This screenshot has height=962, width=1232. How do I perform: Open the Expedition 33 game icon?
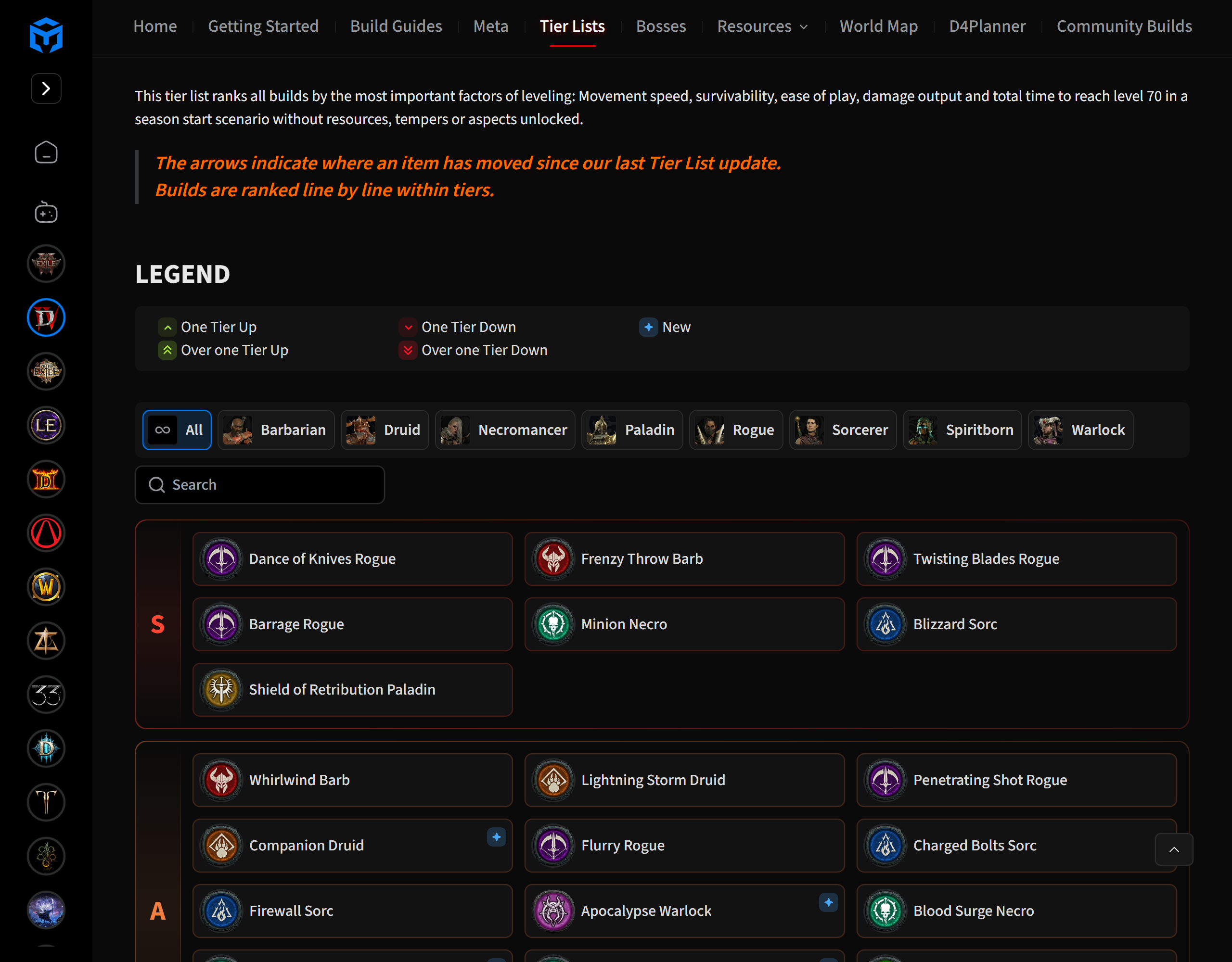[x=46, y=695]
